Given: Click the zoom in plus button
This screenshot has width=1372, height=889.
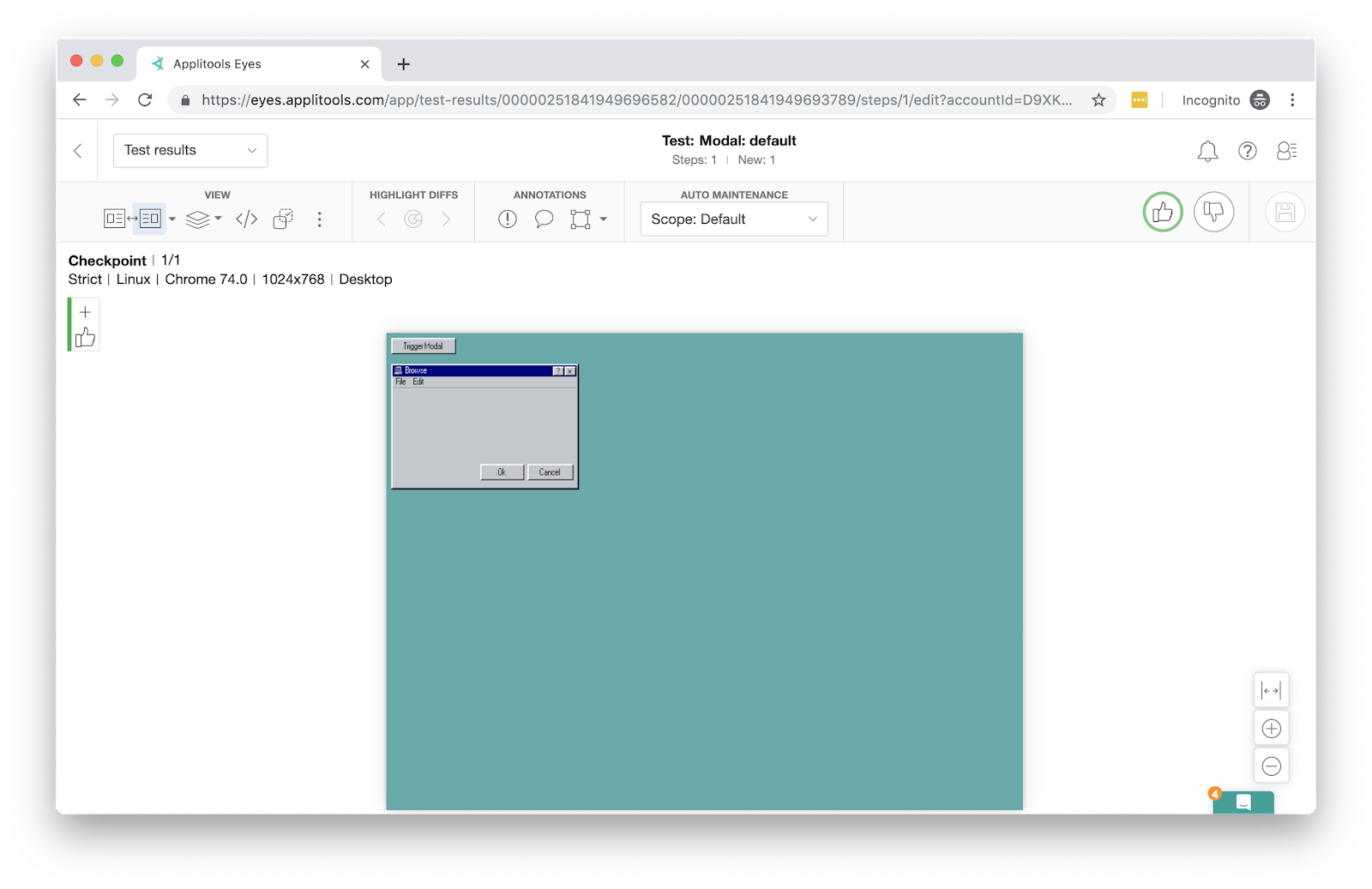Looking at the screenshot, I should click(x=1271, y=729).
